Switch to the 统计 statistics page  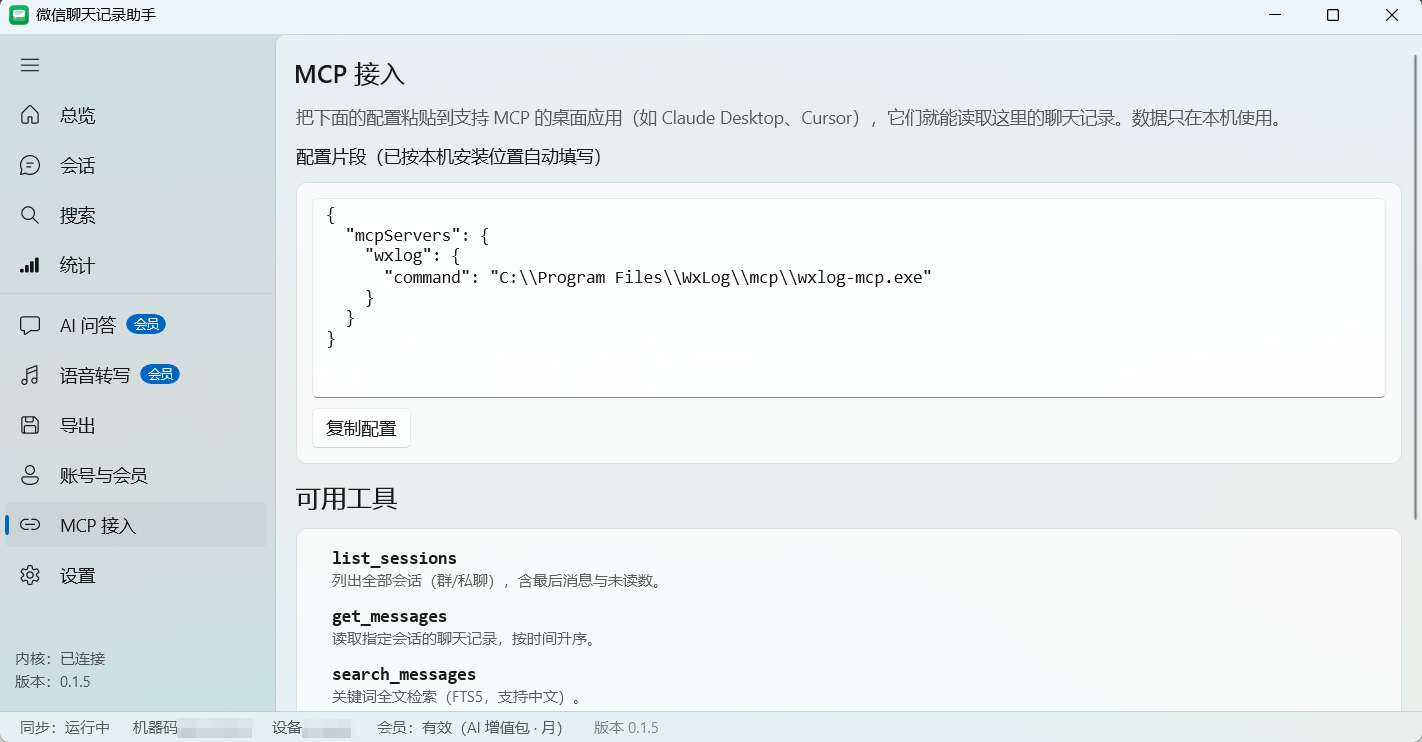[x=136, y=265]
